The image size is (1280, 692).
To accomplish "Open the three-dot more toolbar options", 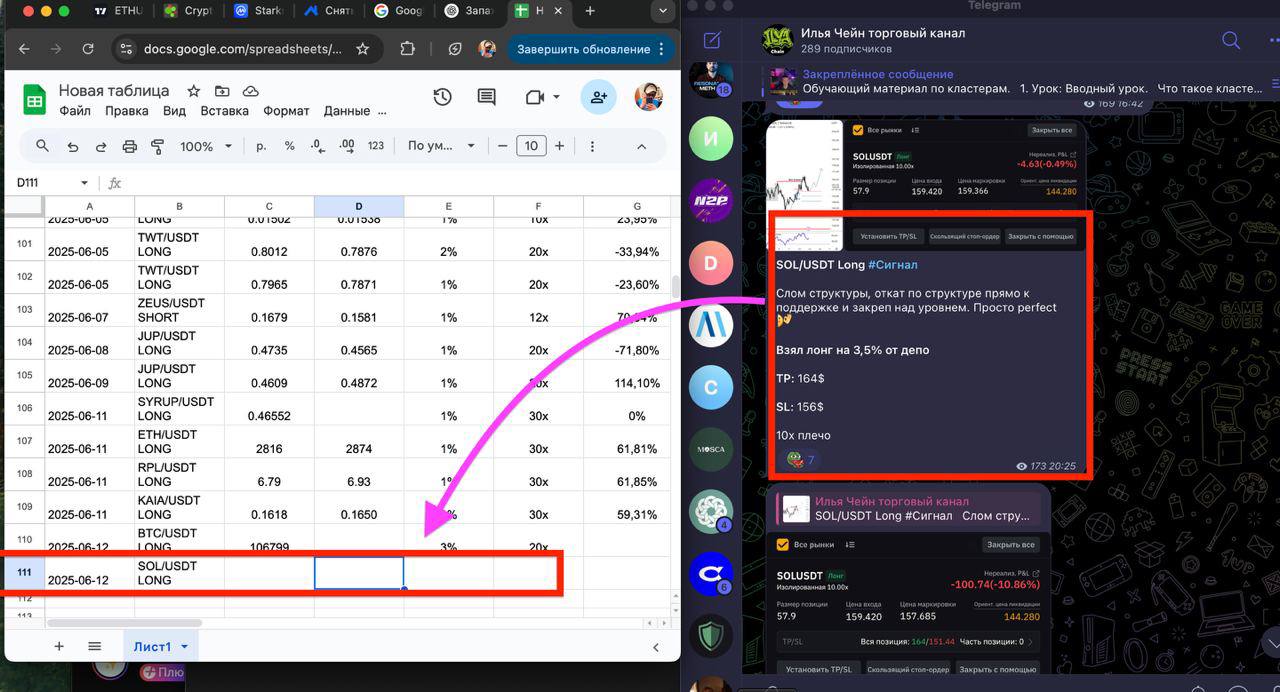I will click(592, 146).
